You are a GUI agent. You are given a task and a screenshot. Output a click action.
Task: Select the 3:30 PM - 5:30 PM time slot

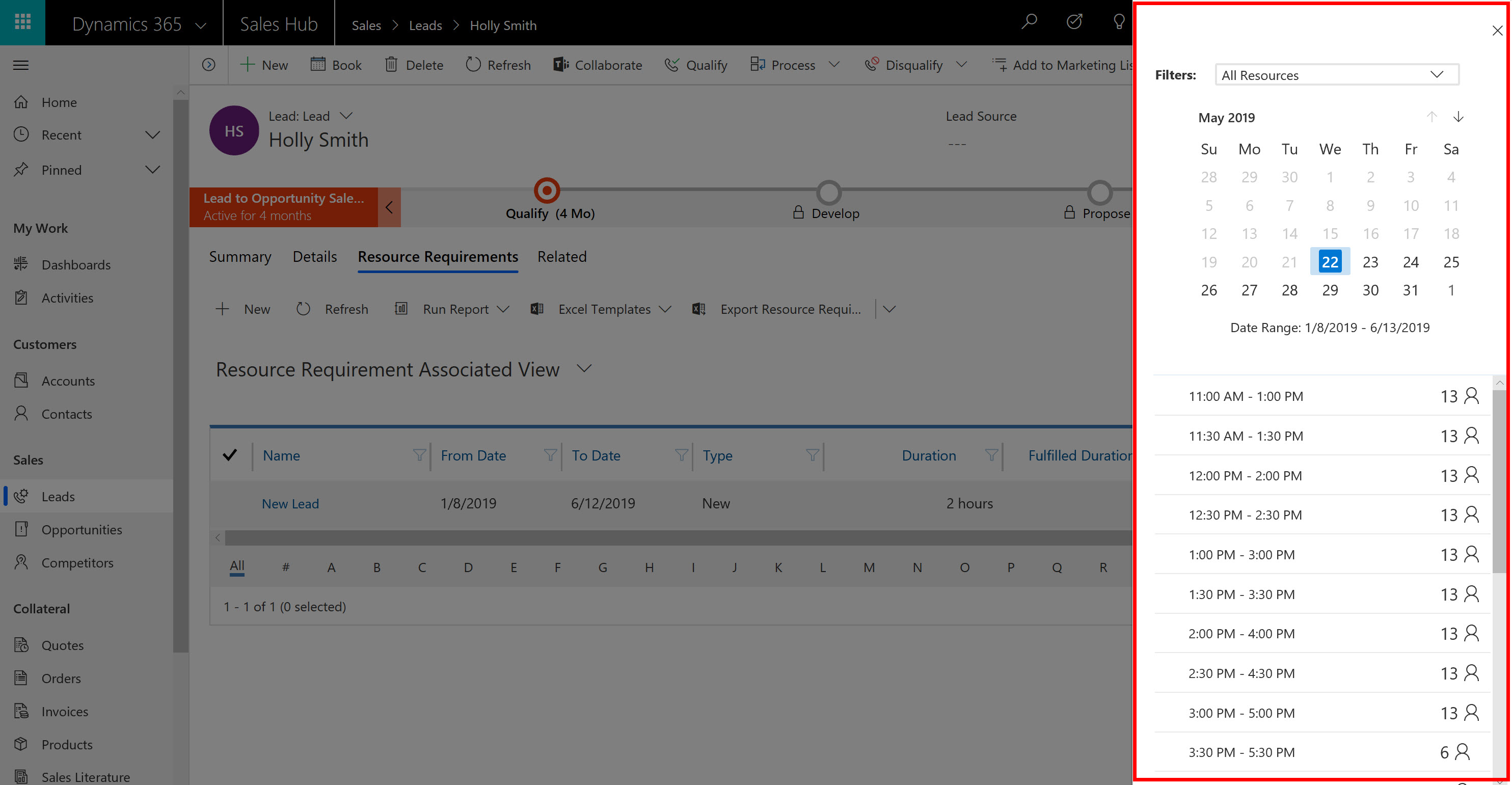click(1322, 751)
